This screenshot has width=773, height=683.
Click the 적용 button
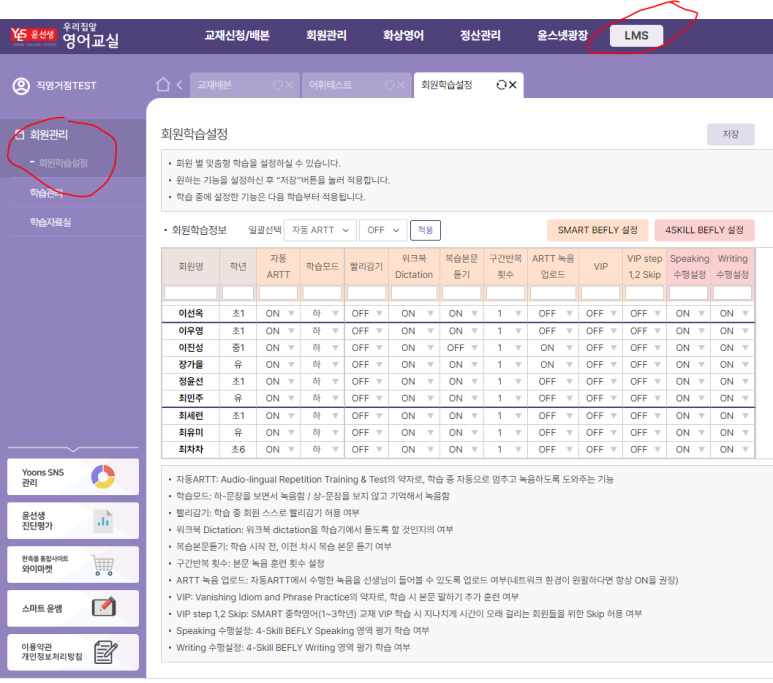click(425, 230)
